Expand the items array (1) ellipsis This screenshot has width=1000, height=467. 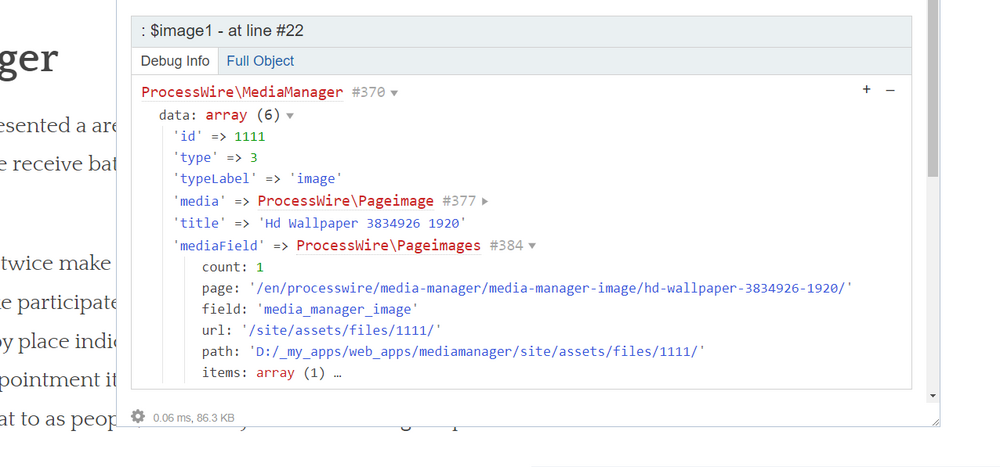coord(337,373)
